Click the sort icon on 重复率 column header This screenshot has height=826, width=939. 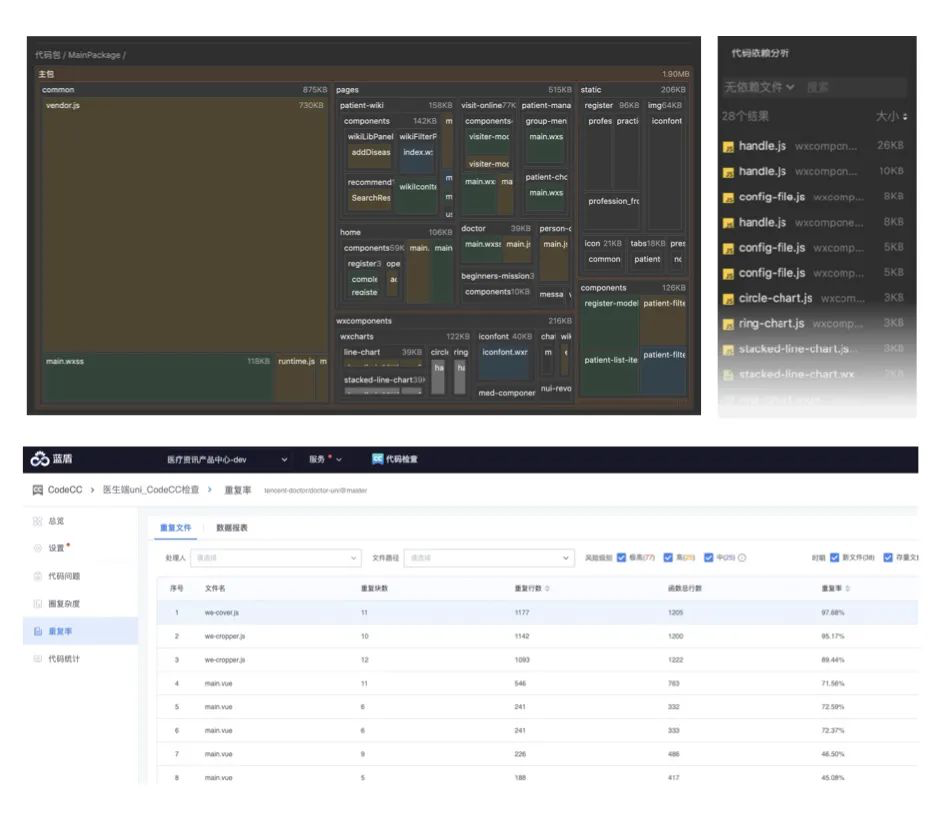click(847, 588)
